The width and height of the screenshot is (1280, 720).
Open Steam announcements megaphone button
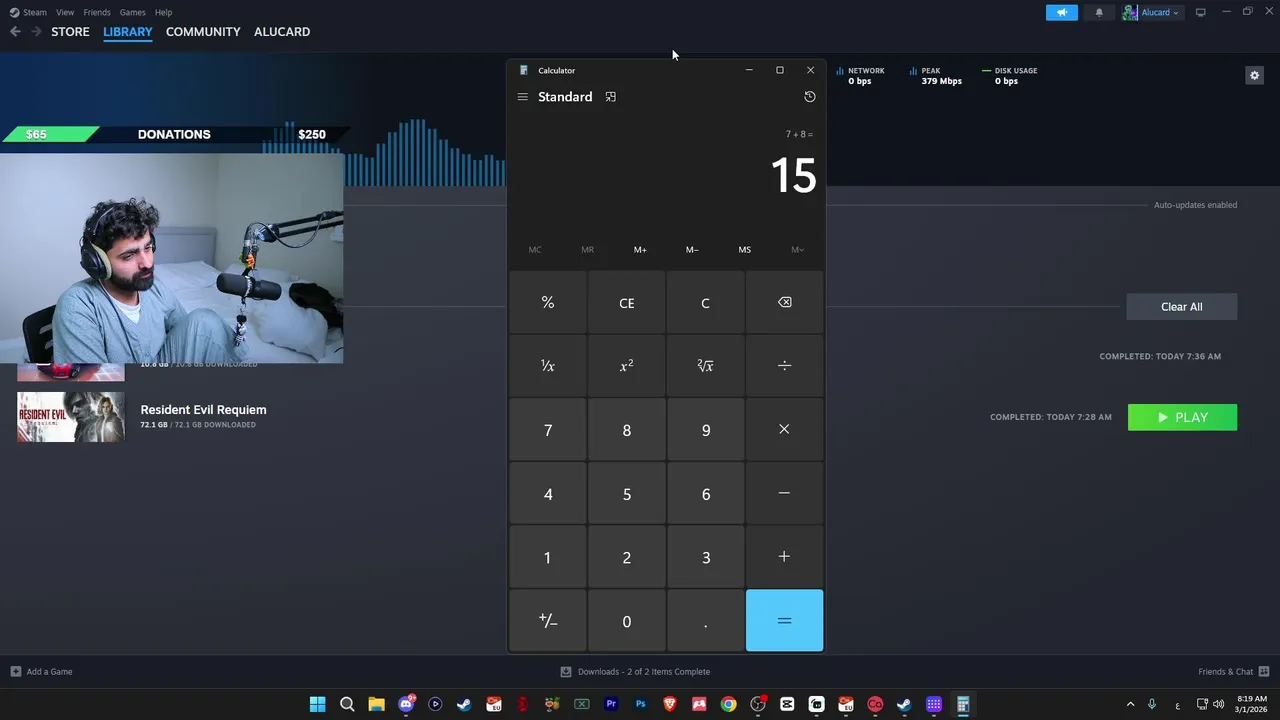click(1062, 12)
